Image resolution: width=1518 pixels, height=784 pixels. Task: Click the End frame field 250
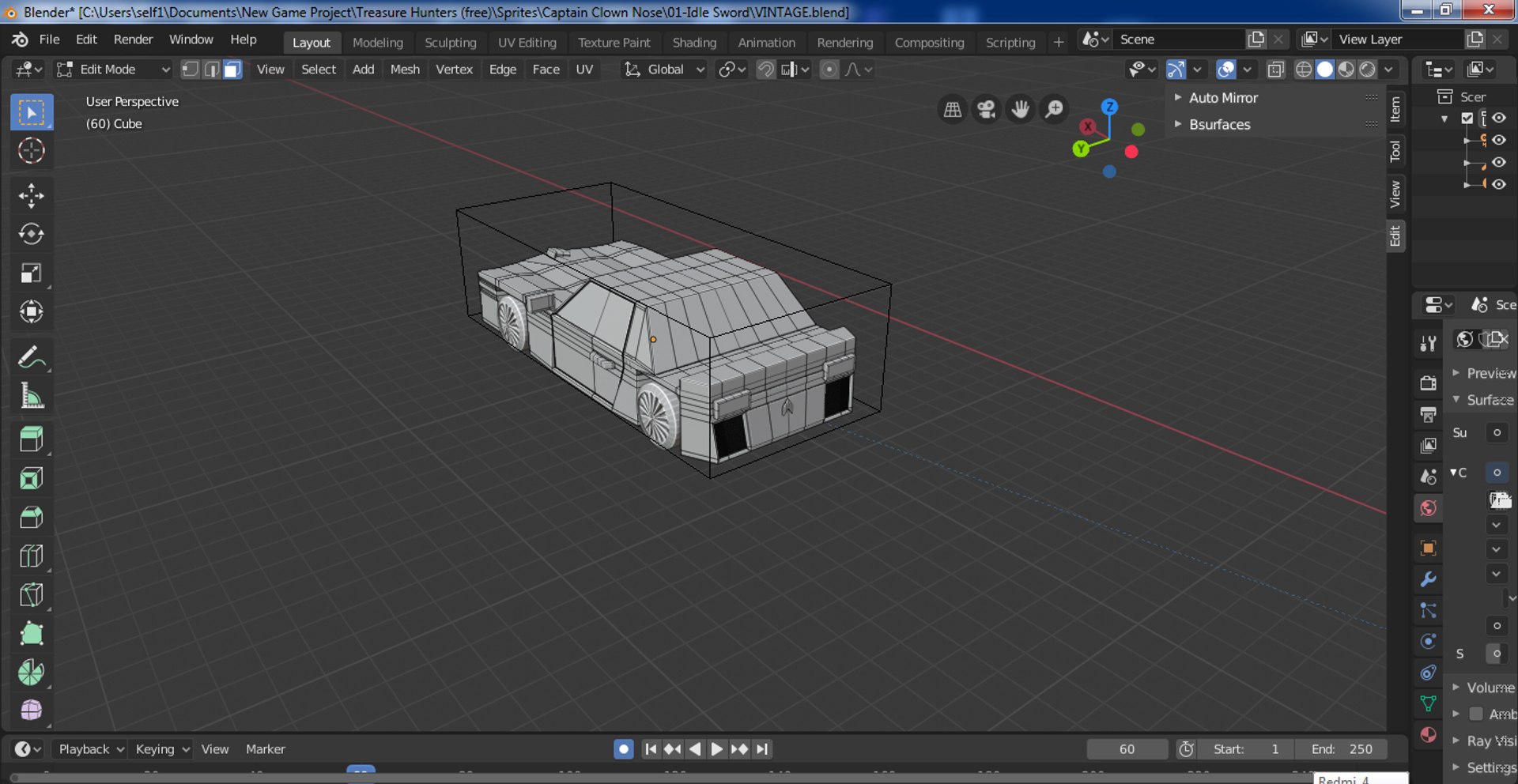[x=1342, y=749]
